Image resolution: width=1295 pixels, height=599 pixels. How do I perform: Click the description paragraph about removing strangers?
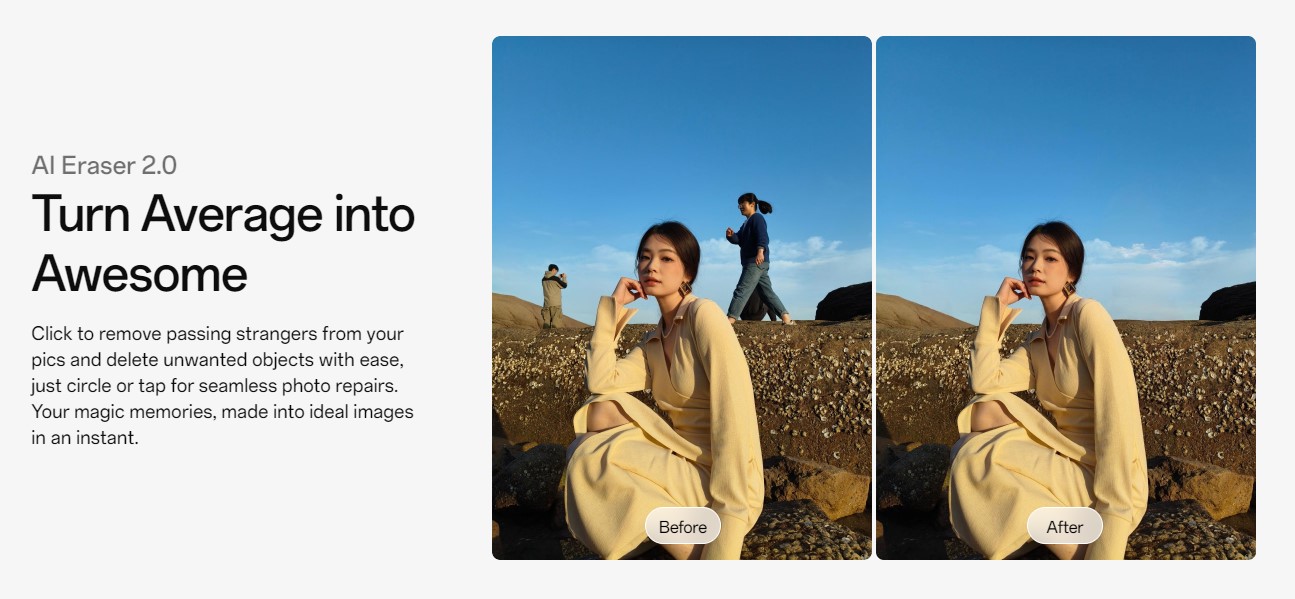[222, 385]
